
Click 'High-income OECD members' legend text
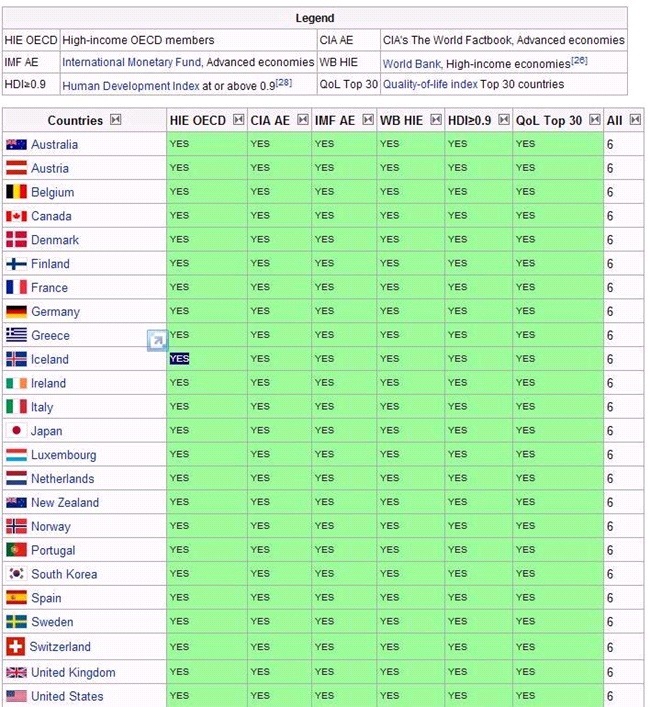coord(138,40)
